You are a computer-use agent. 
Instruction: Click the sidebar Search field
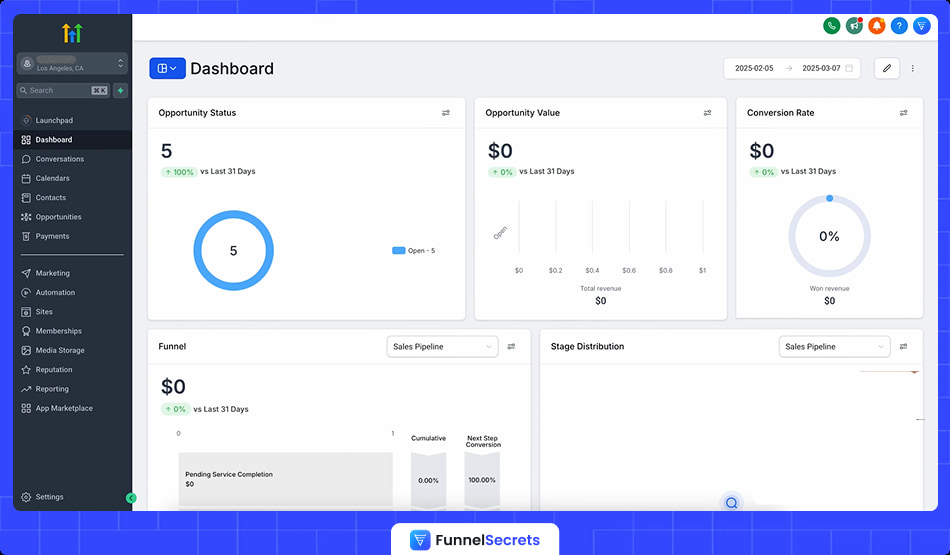tap(63, 90)
